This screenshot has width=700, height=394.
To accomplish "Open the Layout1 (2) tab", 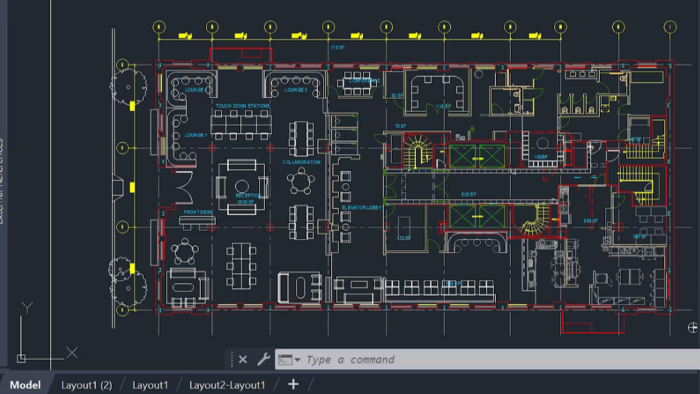I will (87, 385).
